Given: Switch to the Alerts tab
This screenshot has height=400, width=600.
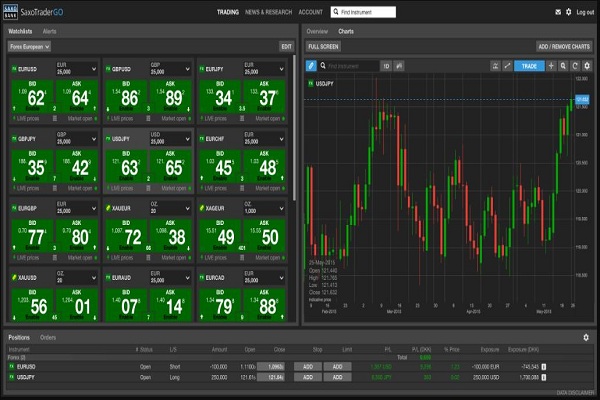Looking at the screenshot, I should [x=49, y=31].
